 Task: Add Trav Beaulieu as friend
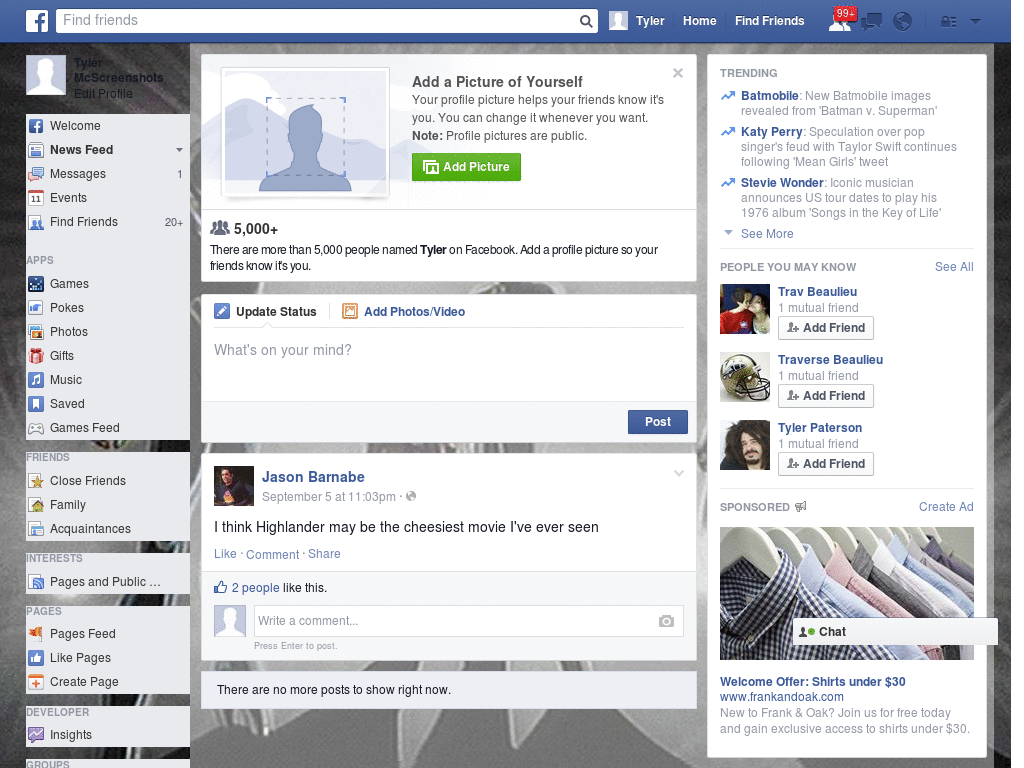point(825,328)
